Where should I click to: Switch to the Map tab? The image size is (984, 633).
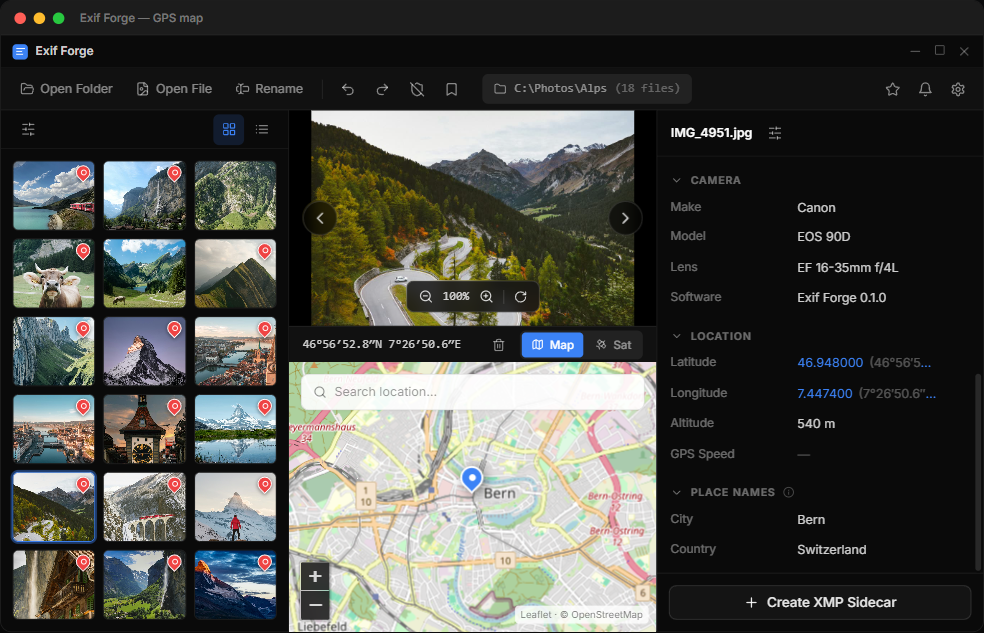[552, 344]
